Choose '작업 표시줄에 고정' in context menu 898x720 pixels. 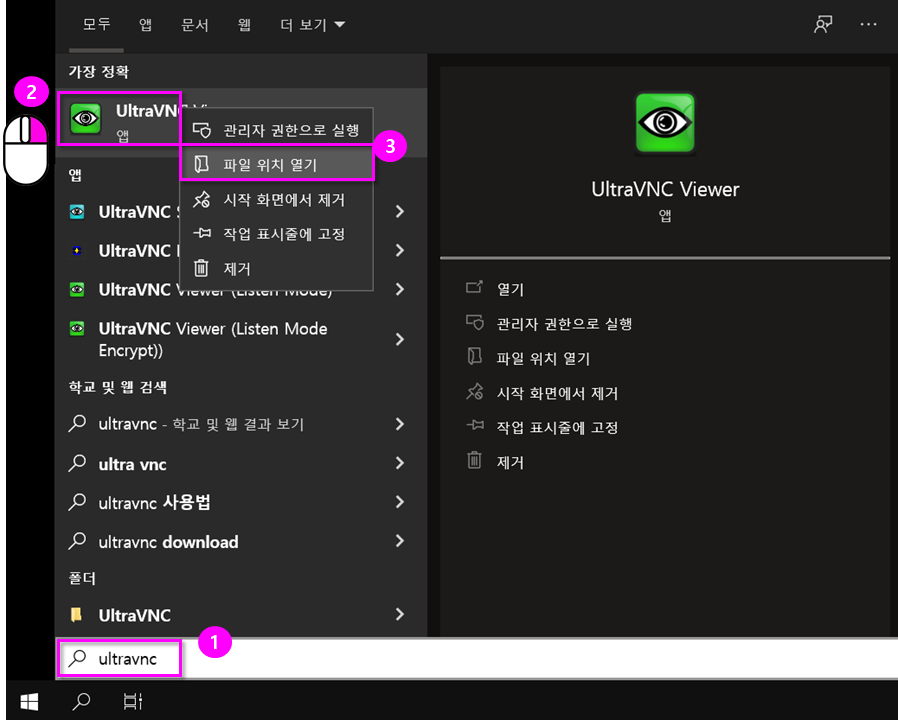(277, 234)
